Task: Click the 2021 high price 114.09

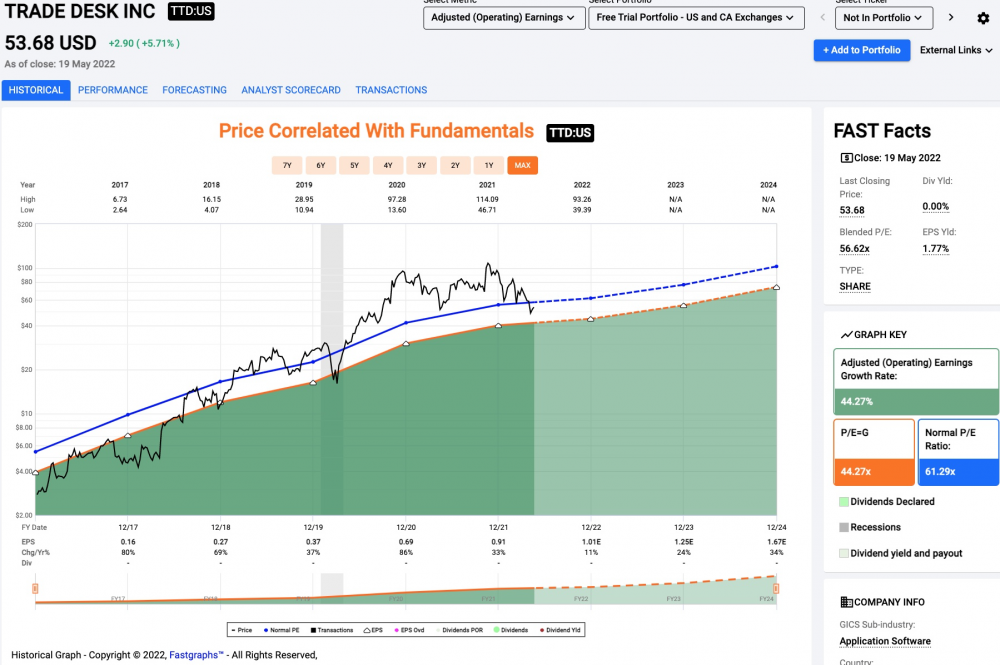Action: click(487, 200)
